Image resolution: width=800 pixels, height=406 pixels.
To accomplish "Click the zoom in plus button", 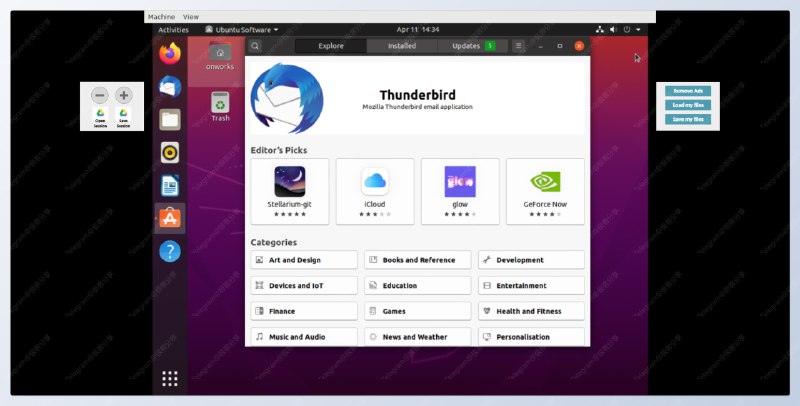I will [124, 96].
